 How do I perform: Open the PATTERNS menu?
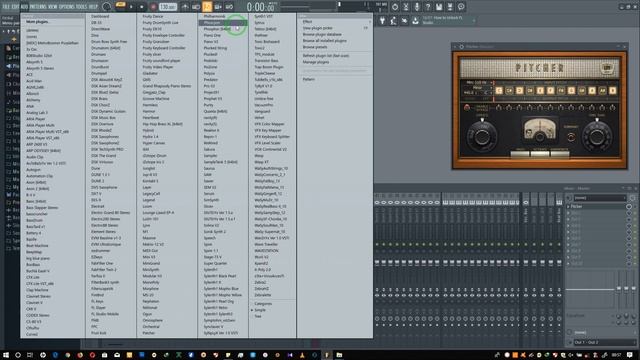(x=38, y=7)
